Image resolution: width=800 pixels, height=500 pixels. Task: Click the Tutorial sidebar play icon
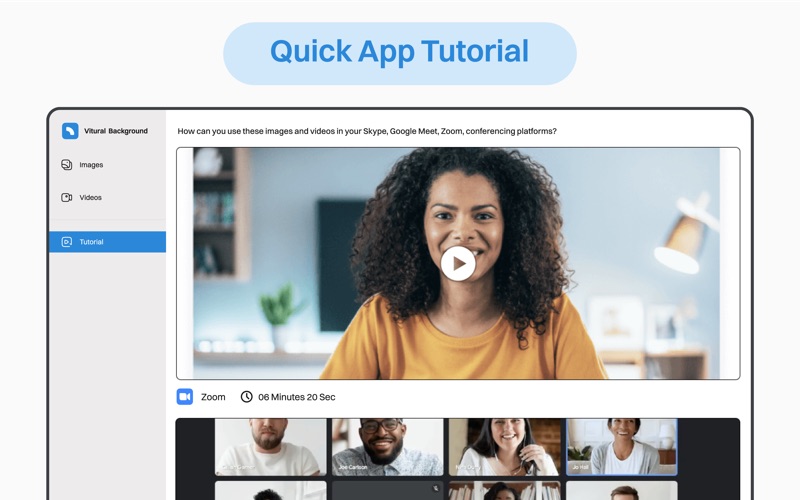coord(67,242)
